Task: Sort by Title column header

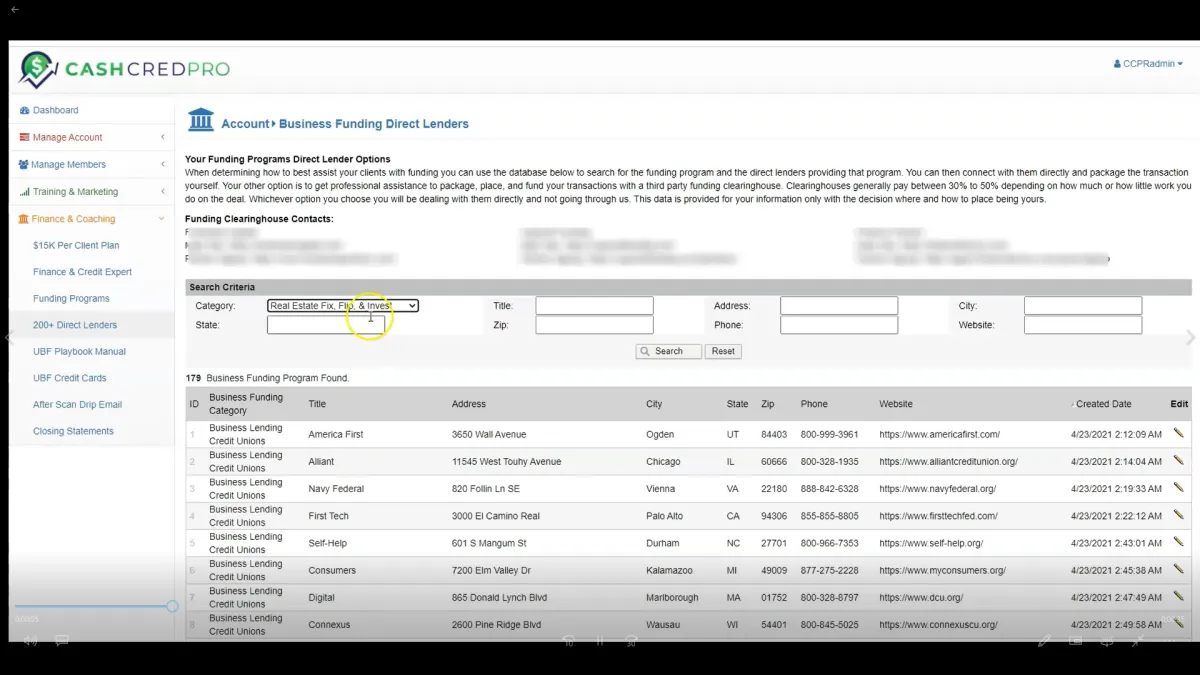Action: pos(317,404)
